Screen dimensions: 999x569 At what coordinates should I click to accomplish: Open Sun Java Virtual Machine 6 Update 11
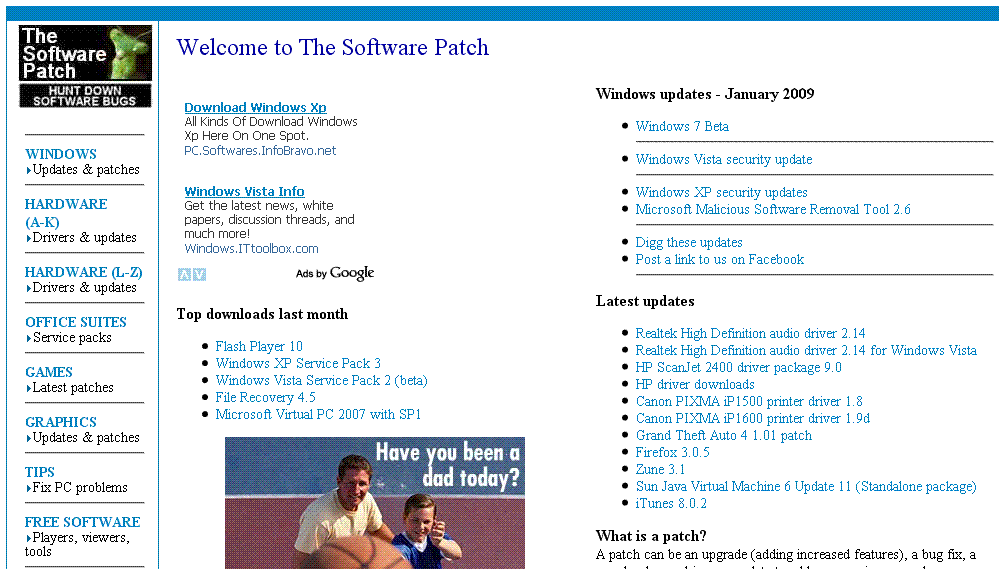tap(806, 487)
